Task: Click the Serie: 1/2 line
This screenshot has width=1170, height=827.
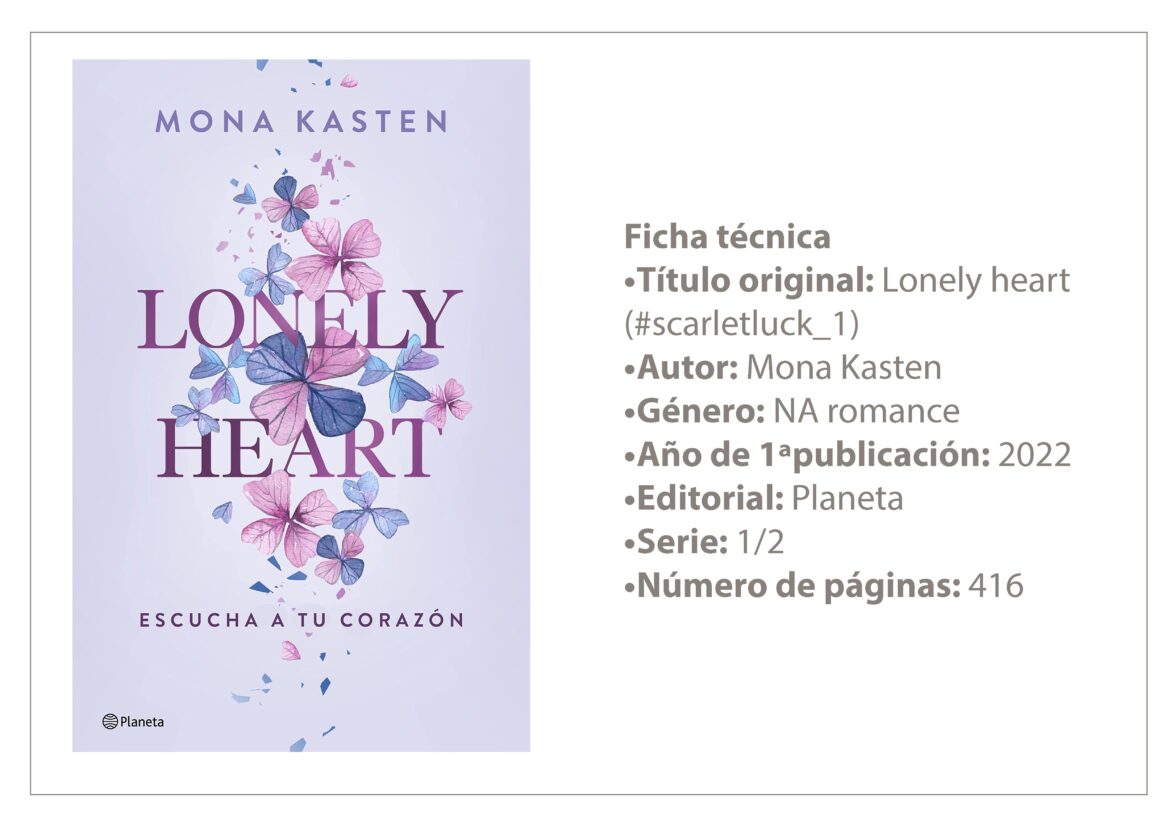Action: click(704, 542)
